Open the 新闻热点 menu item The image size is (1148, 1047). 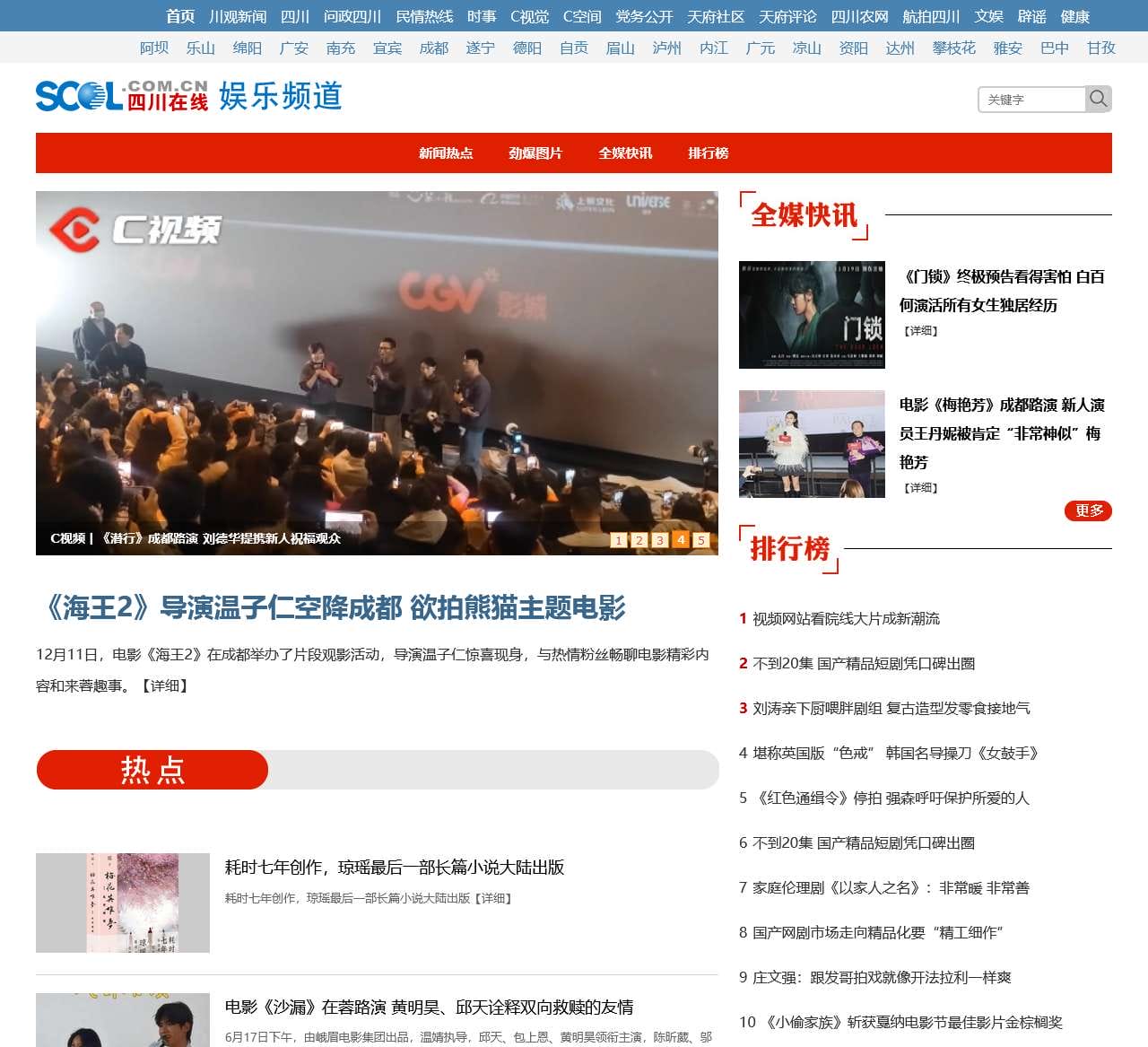[446, 153]
